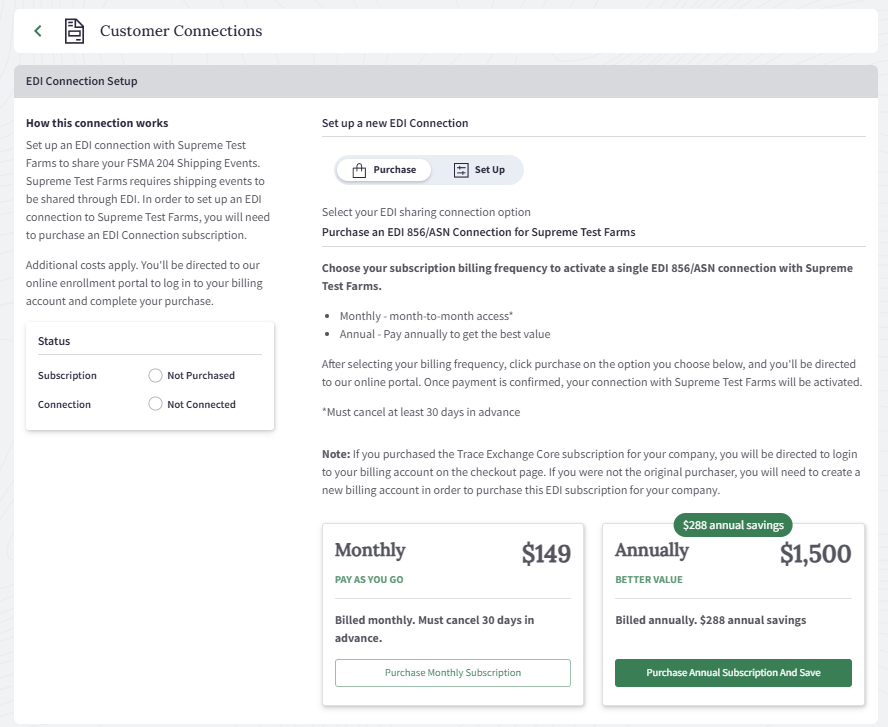
Task: Click the back chevron arrow
Action: pyautogui.click(x=38, y=31)
